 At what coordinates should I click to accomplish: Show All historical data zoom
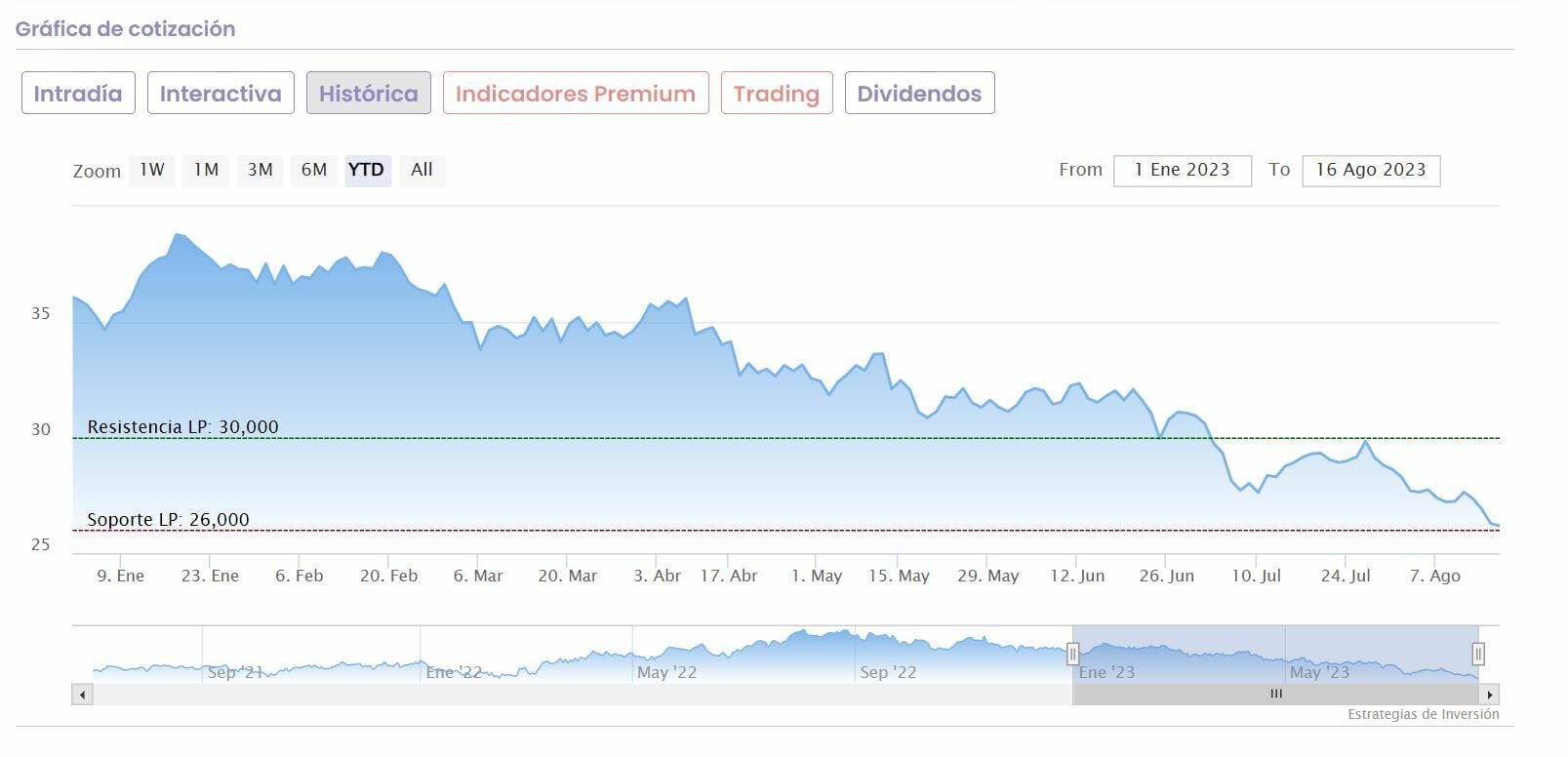[422, 170]
